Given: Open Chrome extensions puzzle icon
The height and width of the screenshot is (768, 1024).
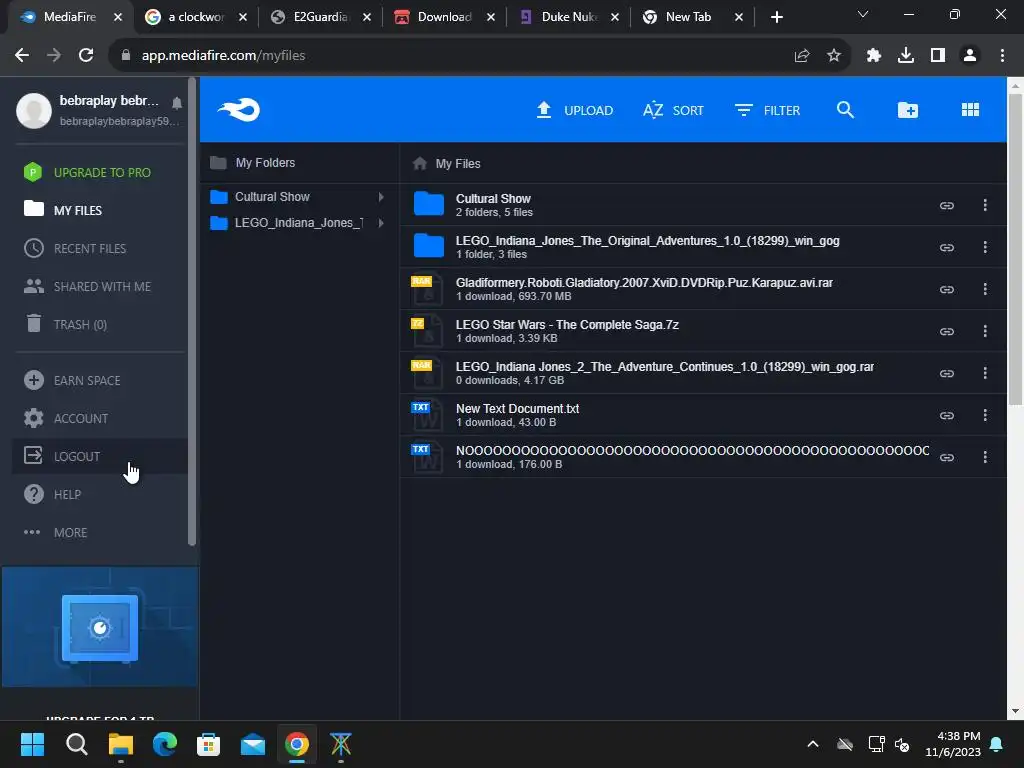Looking at the screenshot, I should click(x=873, y=56).
